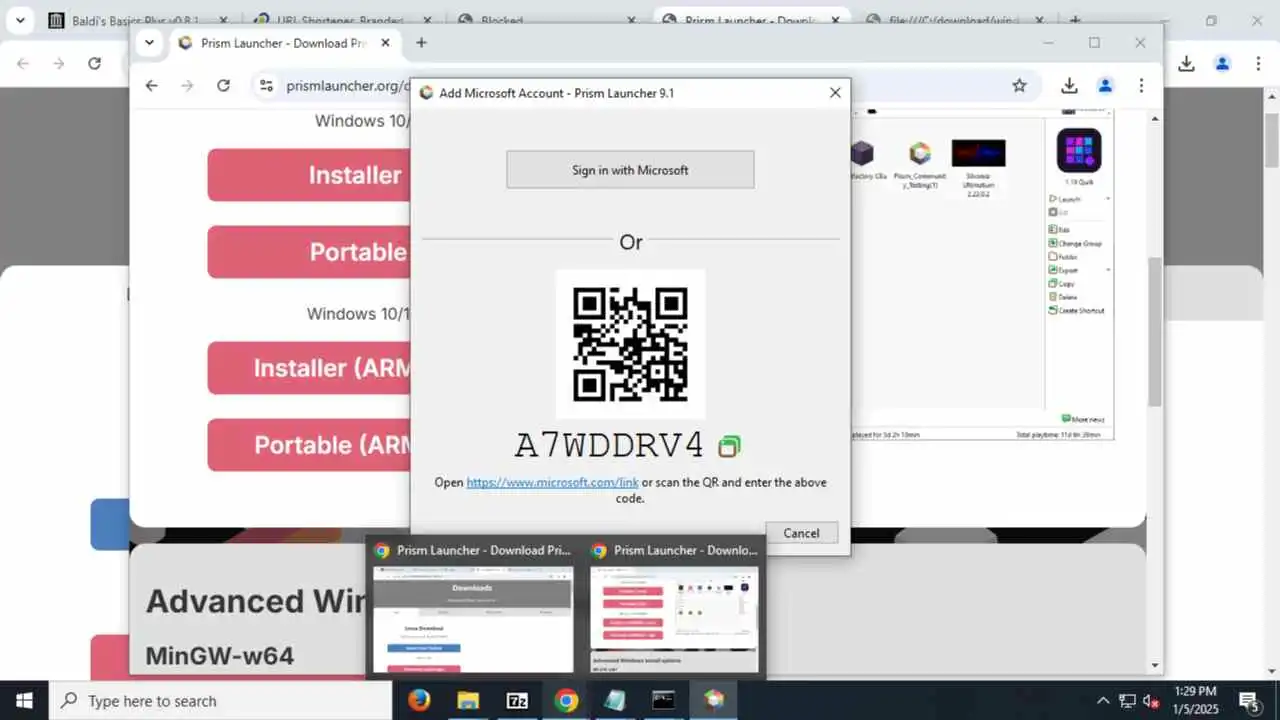
Task: Click the Chrome taskbar icon
Action: [x=566, y=700]
